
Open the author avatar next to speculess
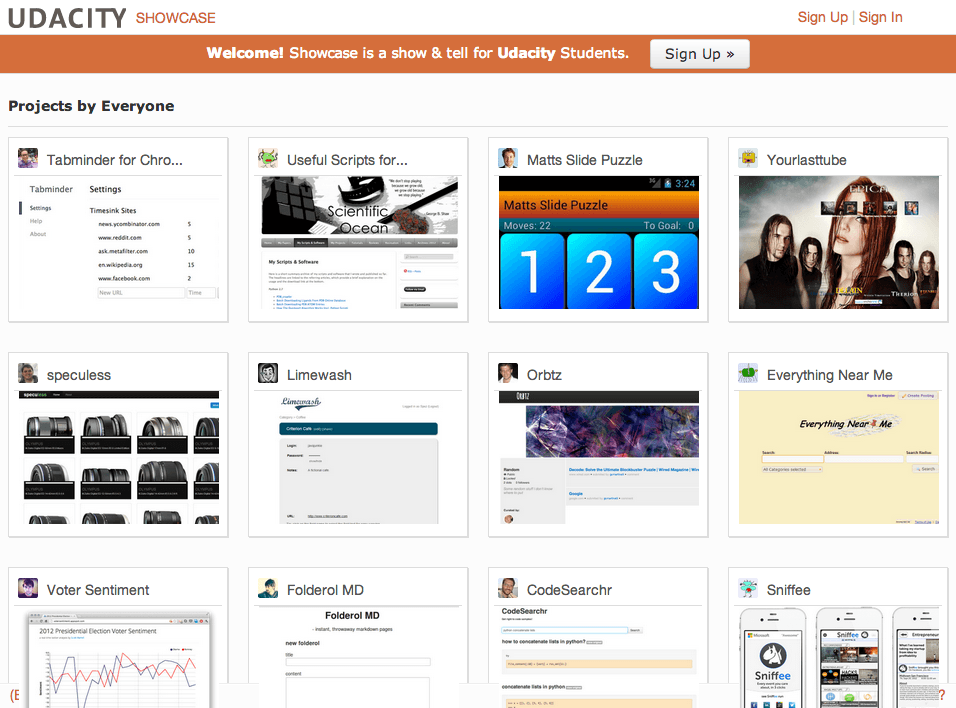pyautogui.click(x=28, y=374)
